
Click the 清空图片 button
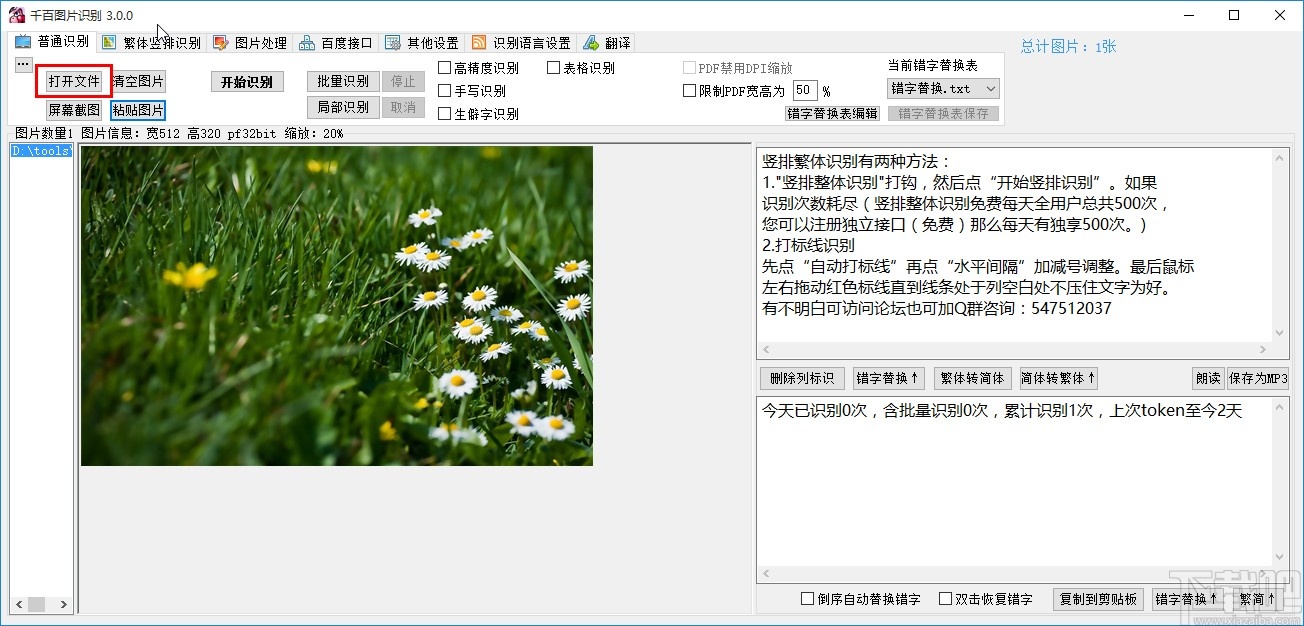(138, 81)
